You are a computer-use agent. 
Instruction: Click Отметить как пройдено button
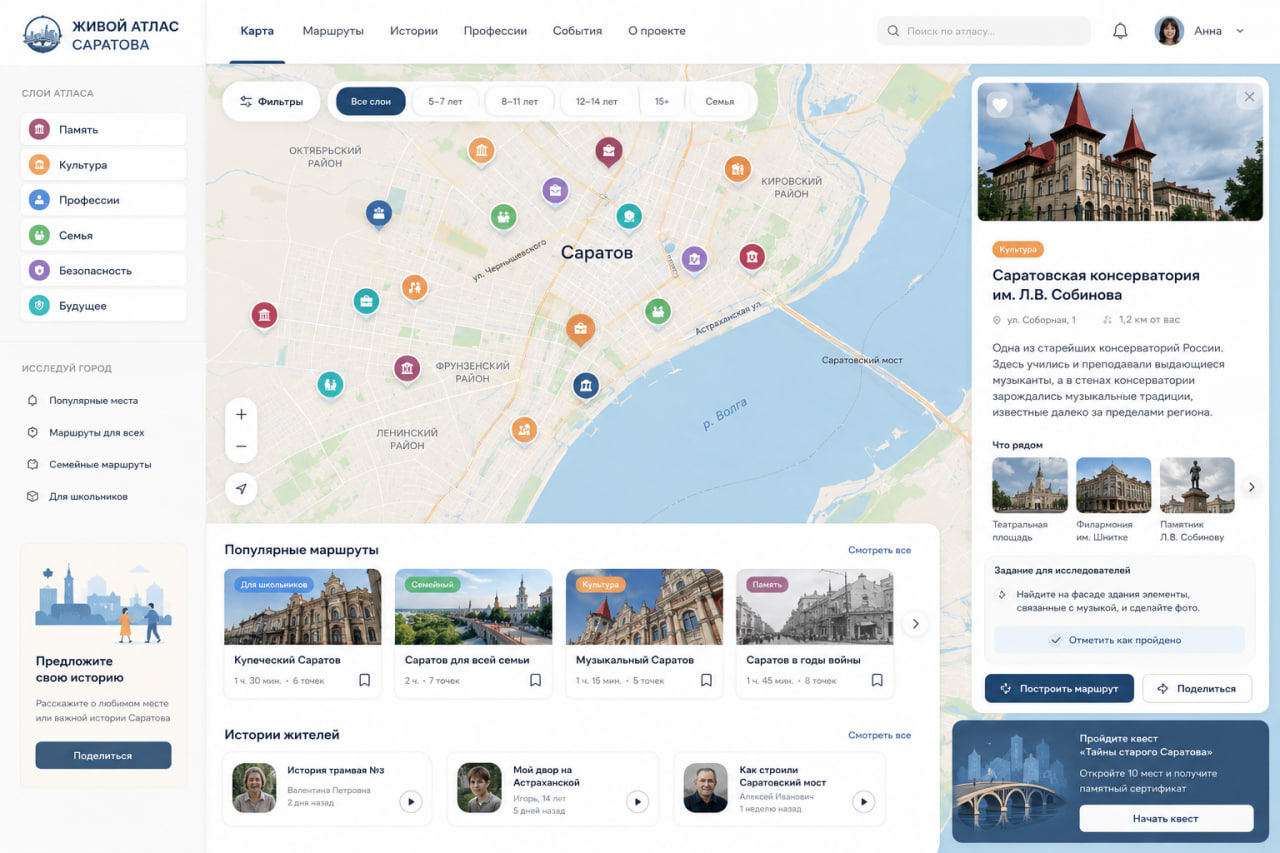[1119, 640]
